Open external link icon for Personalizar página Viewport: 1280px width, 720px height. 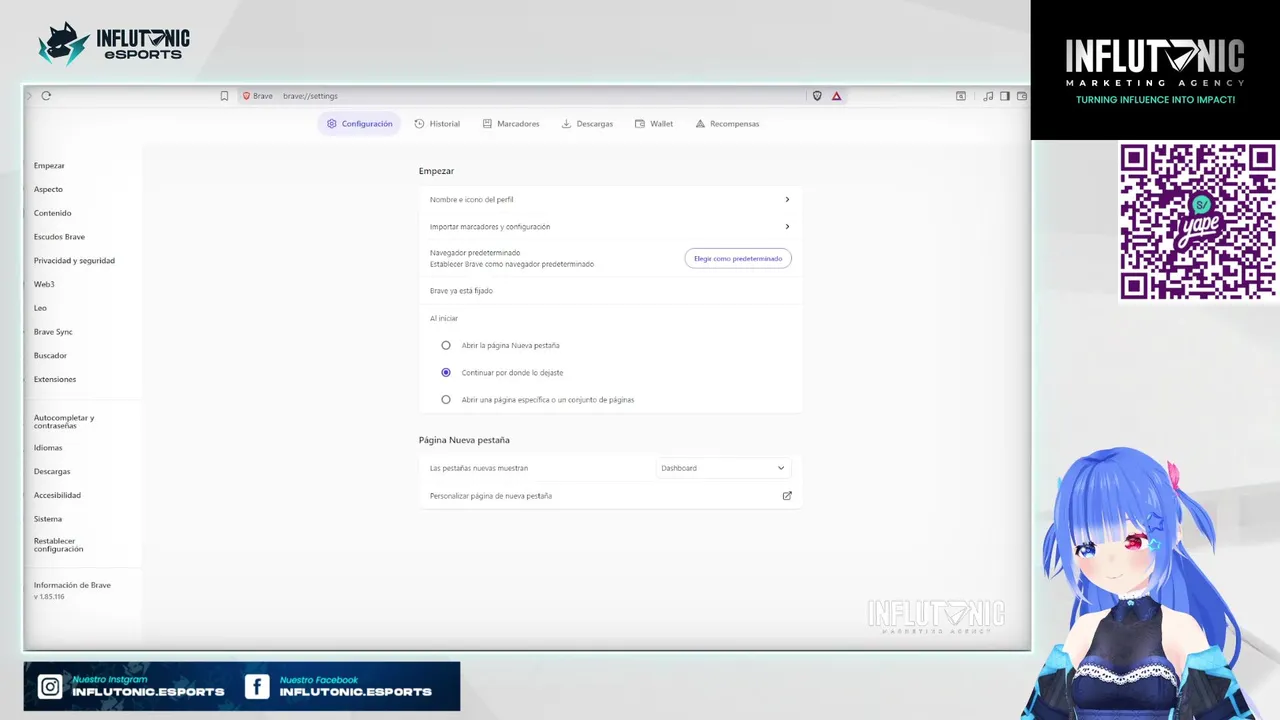(787, 496)
